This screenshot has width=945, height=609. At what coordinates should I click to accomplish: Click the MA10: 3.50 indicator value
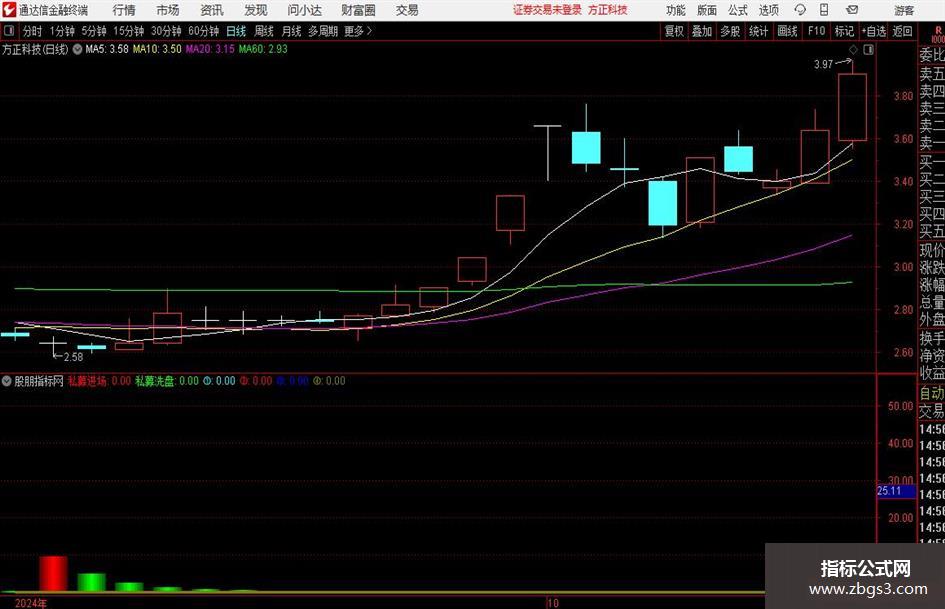click(x=157, y=49)
